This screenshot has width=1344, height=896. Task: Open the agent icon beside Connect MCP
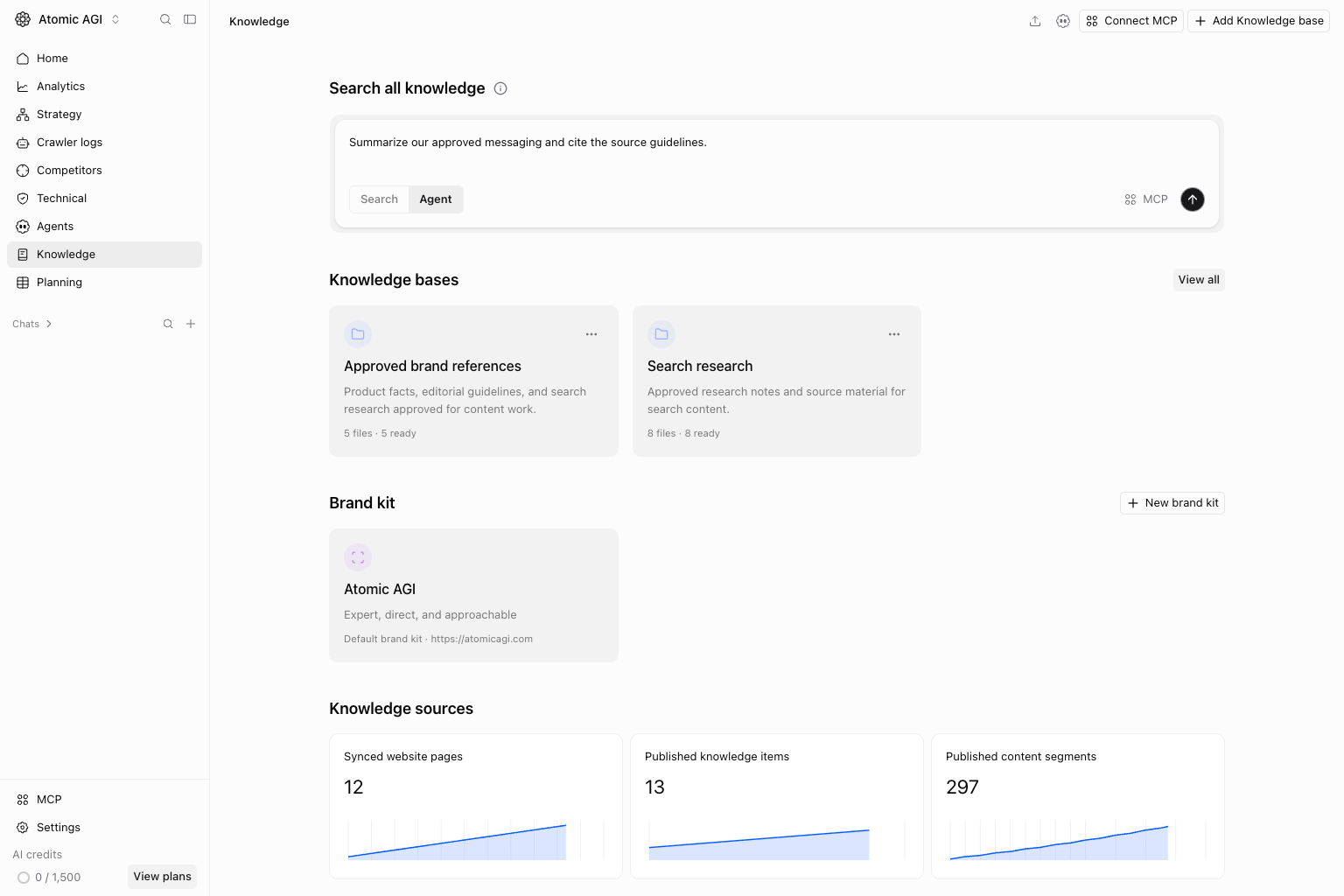pos(1063,21)
